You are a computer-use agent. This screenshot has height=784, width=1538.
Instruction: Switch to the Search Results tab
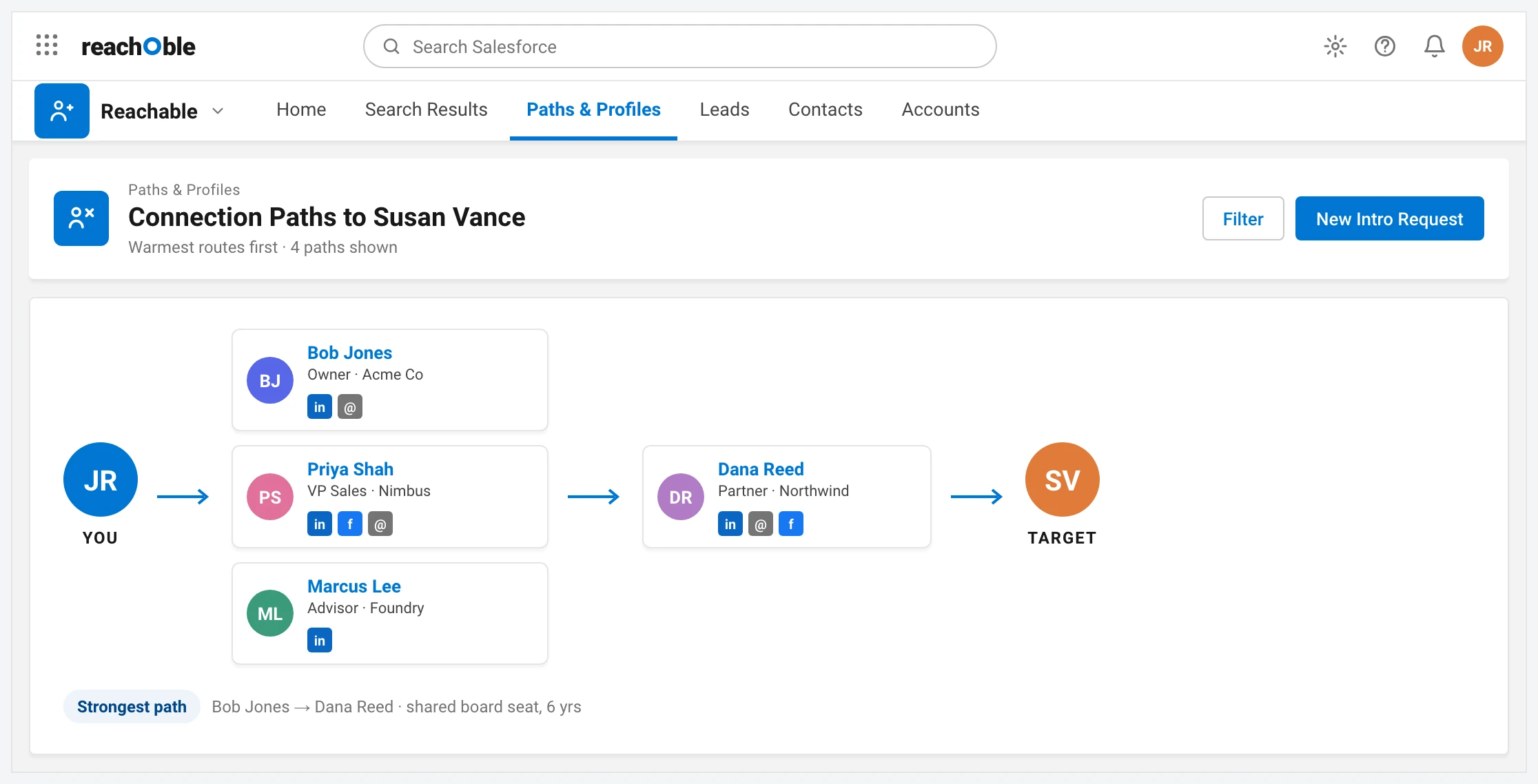(427, 110)
